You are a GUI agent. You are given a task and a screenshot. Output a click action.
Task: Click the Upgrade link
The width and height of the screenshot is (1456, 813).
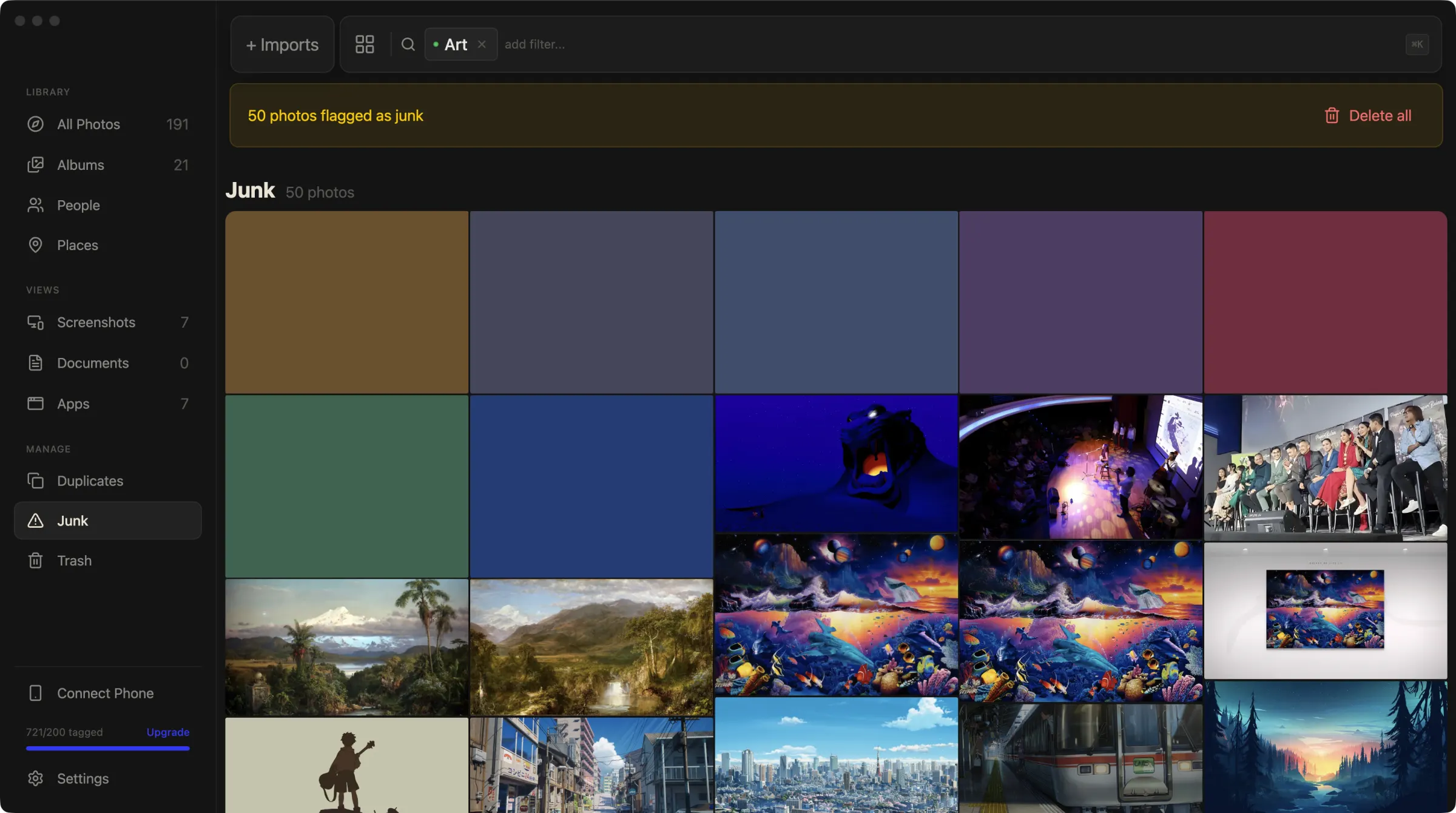[168, 732]
